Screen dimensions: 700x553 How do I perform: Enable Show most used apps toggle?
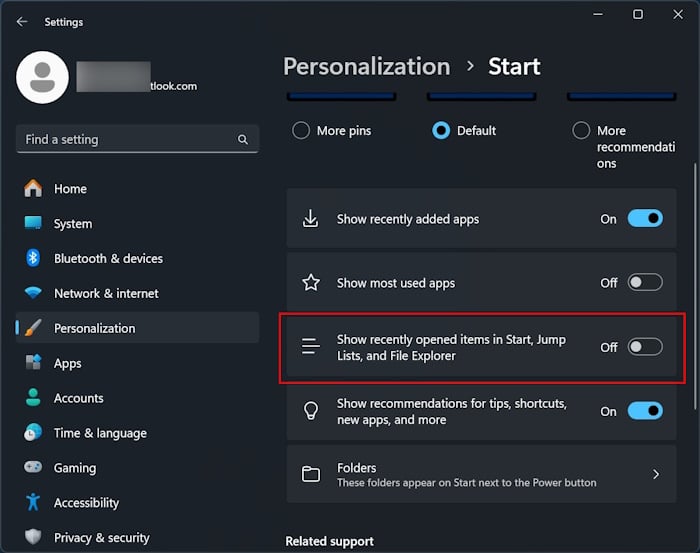(x=645, y=283)
